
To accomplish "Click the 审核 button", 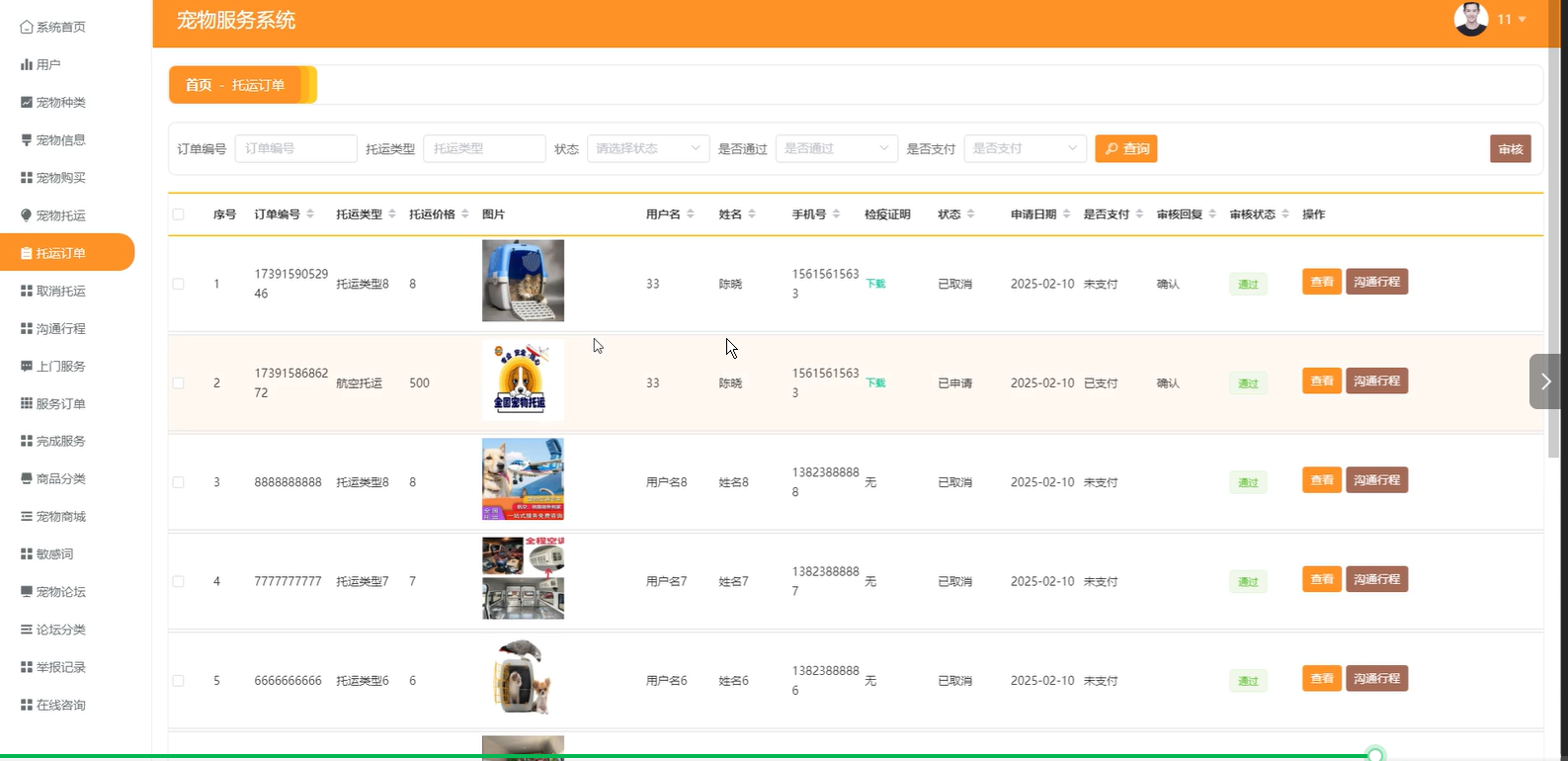I will (x=1511, y=148).
